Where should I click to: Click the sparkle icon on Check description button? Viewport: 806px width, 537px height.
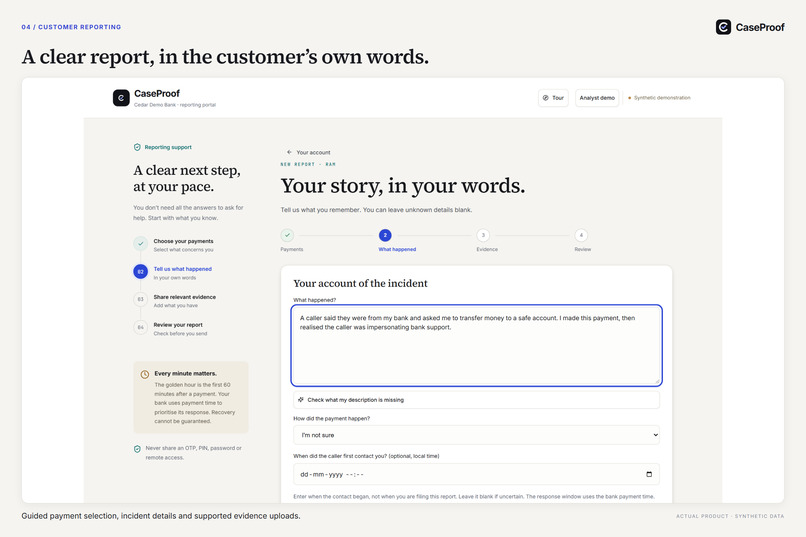pos(301,399)
